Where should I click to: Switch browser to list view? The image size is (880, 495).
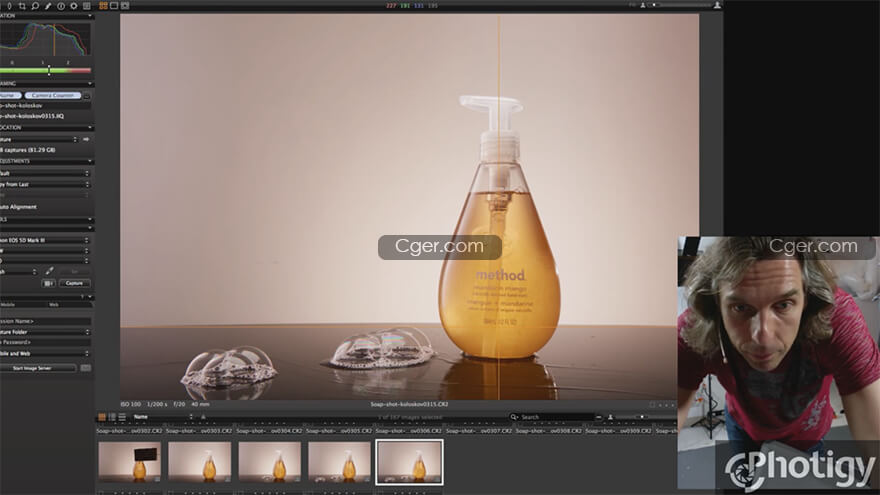coord(122,417)
